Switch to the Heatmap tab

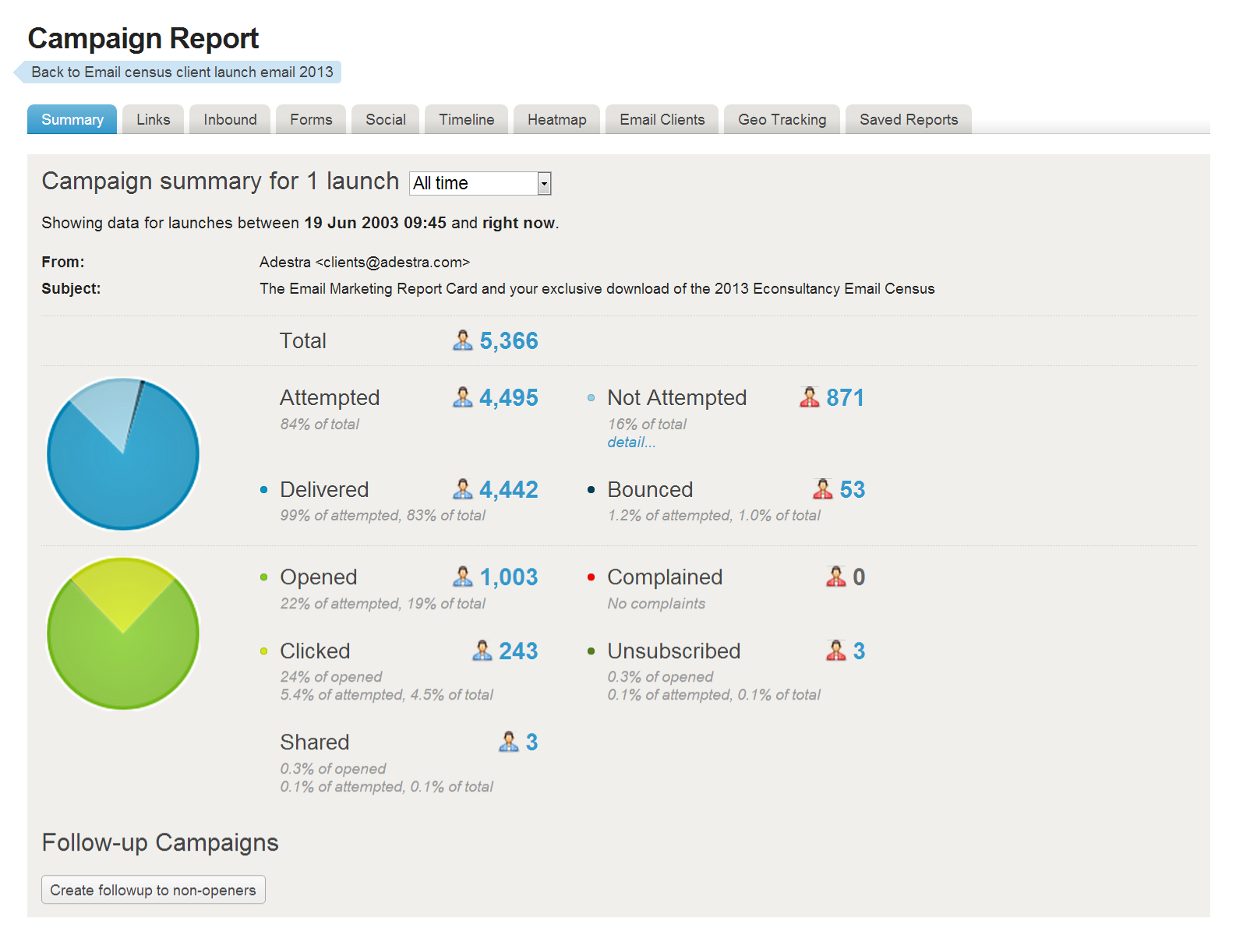pos(556,120)
